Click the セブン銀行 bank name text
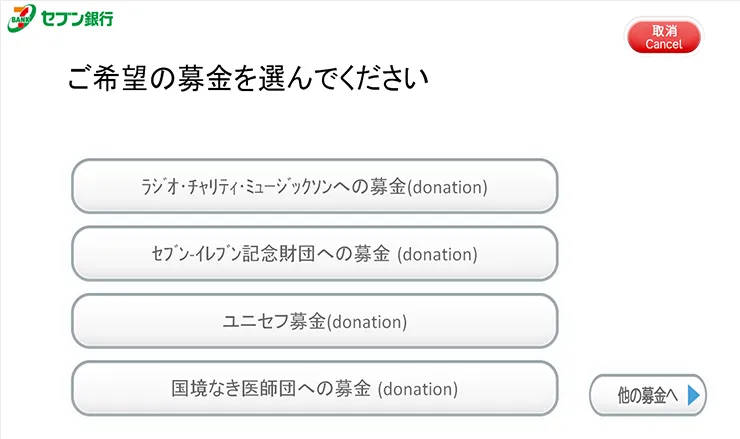The width and height of the screenshot is (740, 439). (x=77, y=17)
